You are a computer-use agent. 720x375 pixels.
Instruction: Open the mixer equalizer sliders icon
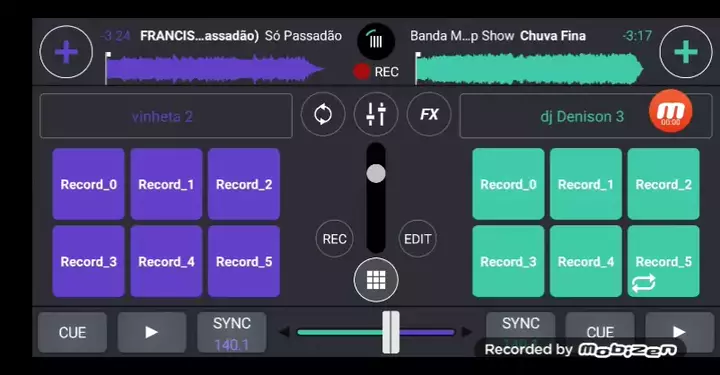tap(376, 114)
